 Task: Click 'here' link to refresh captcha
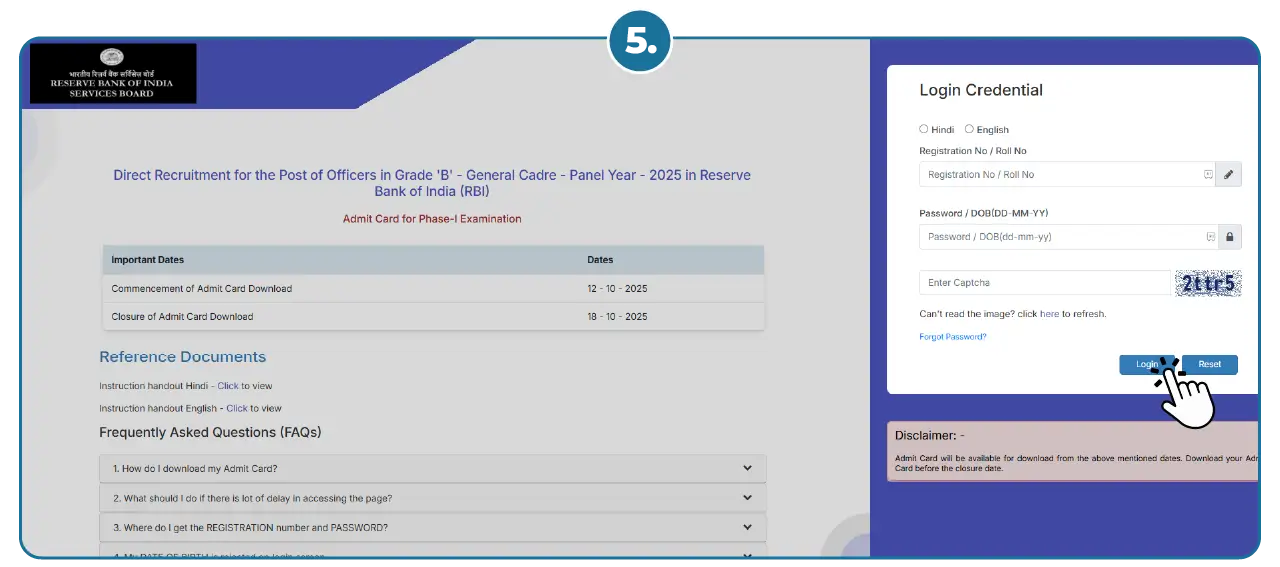point(1049,314)
